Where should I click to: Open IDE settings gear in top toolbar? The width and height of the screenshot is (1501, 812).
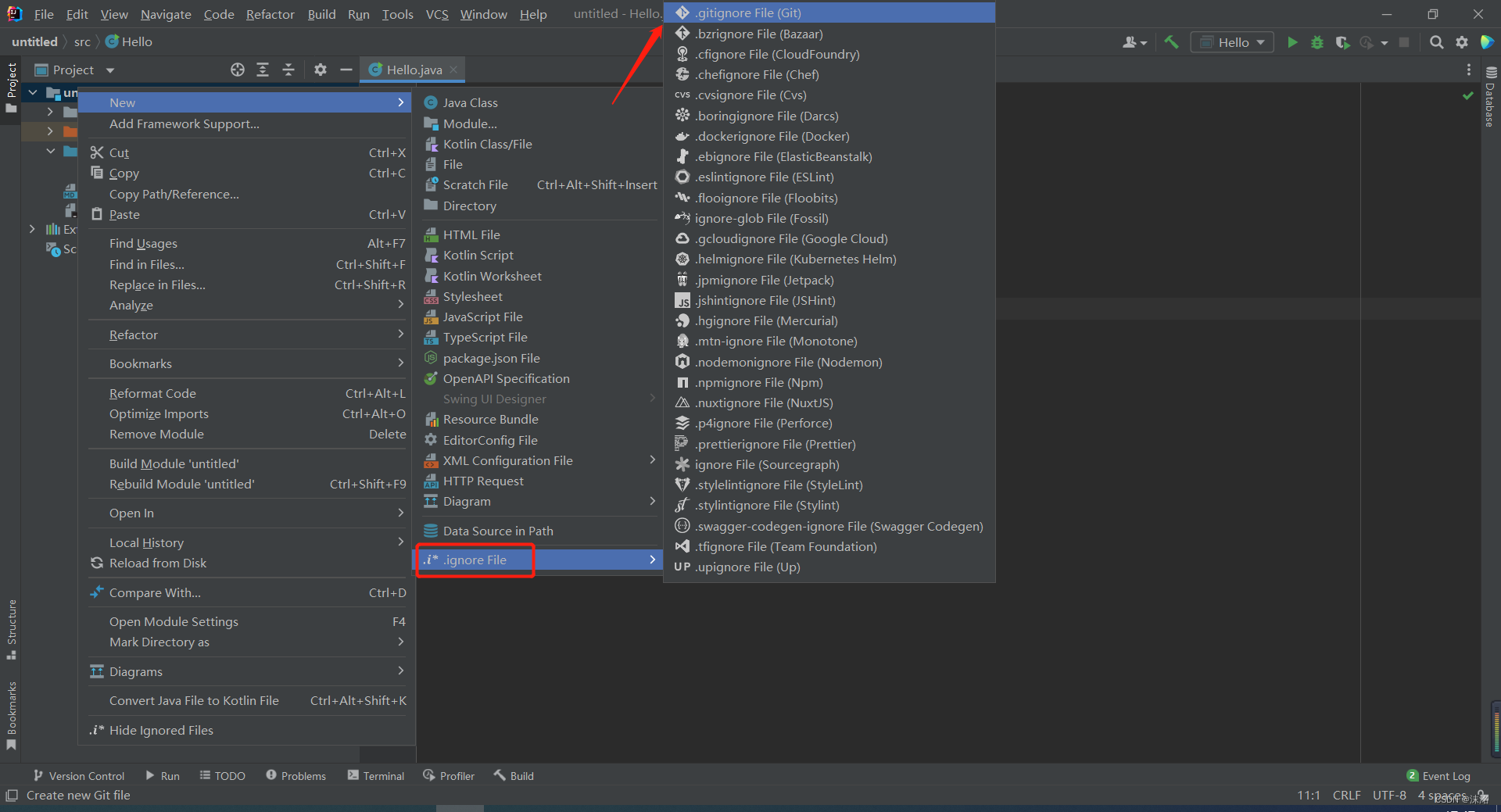[1461, 42]
